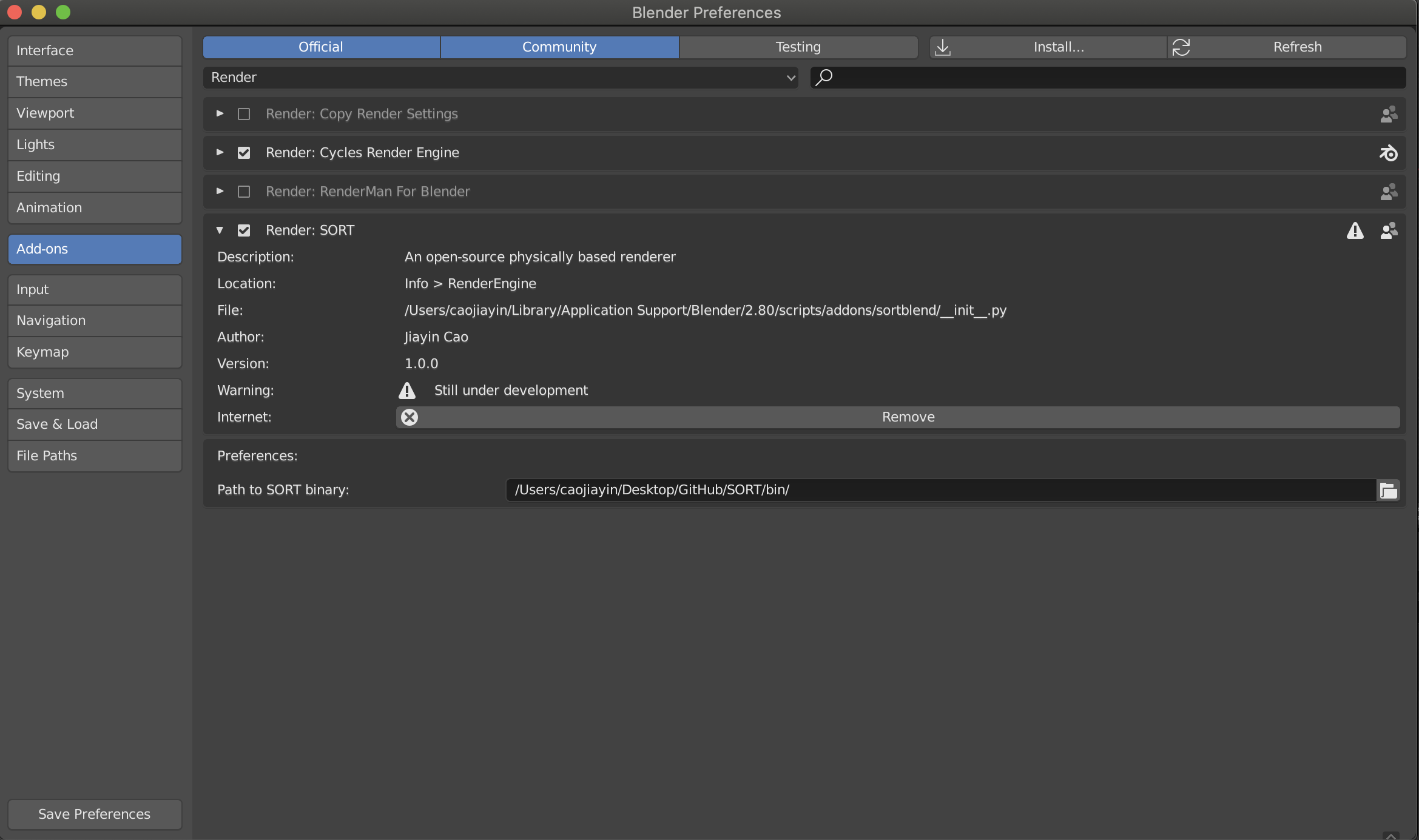
Task: Expand Cycles Render Engine add-on details
Action: click(x=220, y=152)
